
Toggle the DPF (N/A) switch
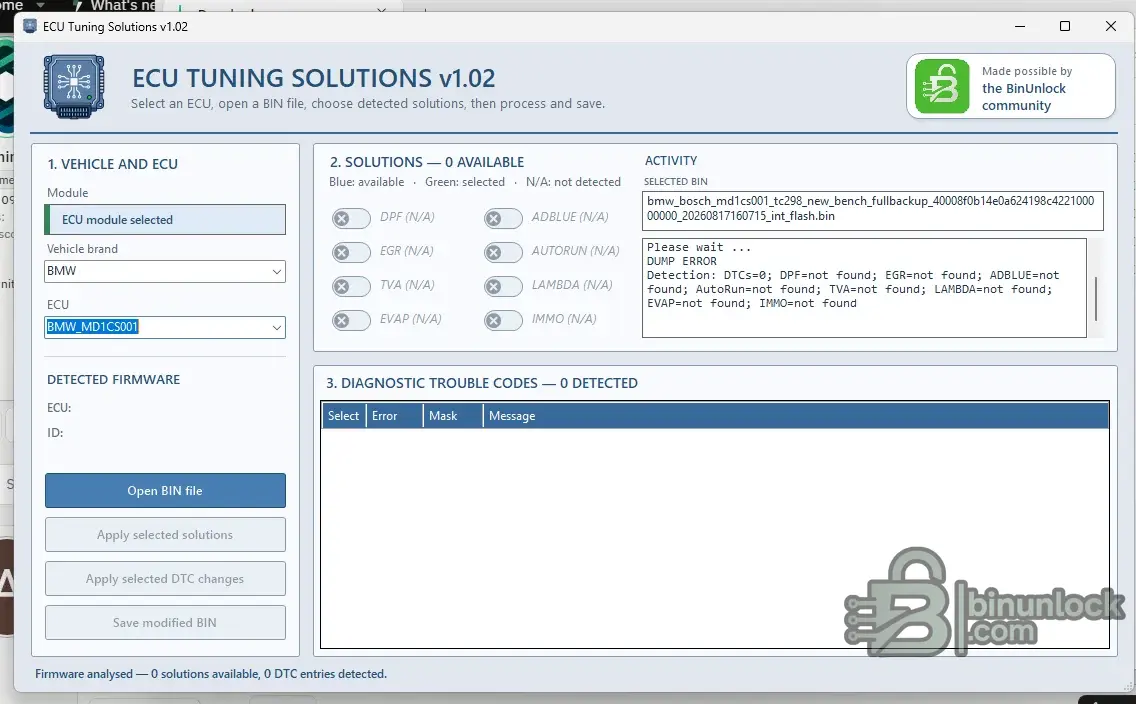pos(351,218)
